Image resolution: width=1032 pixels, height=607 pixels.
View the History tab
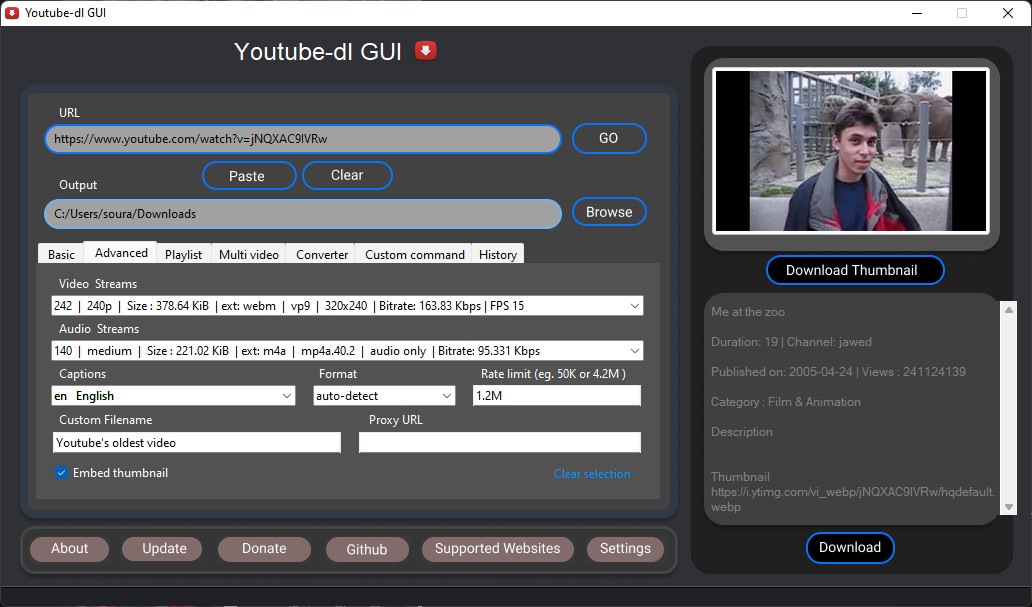coord(498,254)
